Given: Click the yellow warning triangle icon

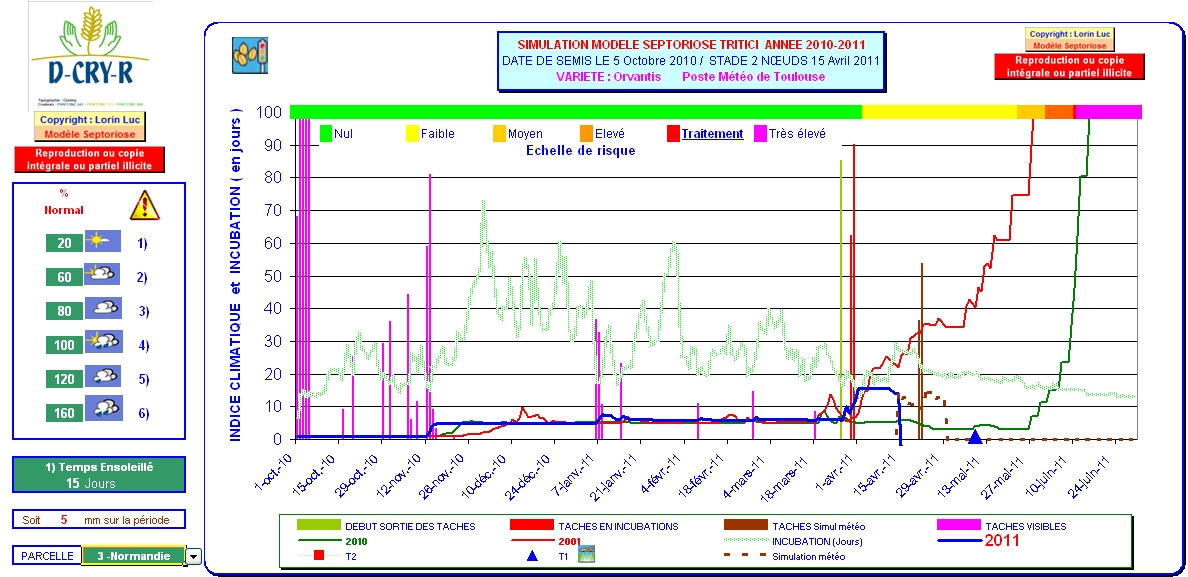Looking at the screenshot, I should coord(144,205).
